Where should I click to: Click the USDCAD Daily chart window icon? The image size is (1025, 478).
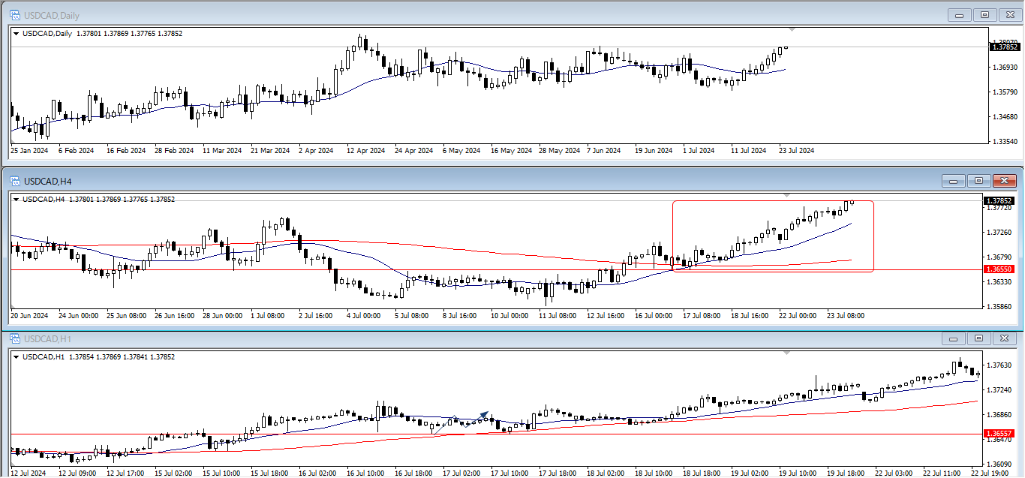pyautogui.click(x=15, y=14)
